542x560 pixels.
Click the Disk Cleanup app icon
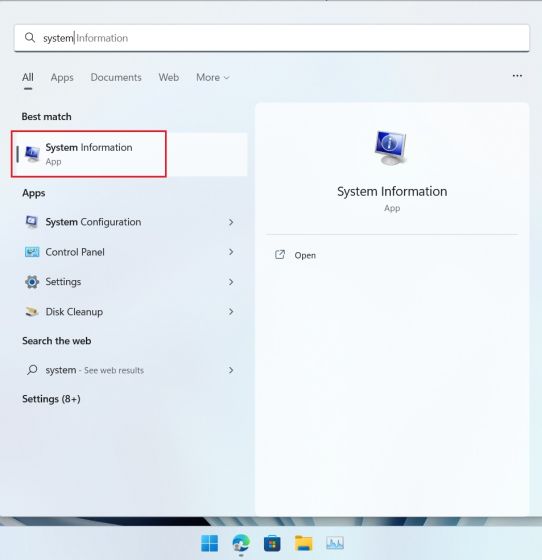coord(32,312)
